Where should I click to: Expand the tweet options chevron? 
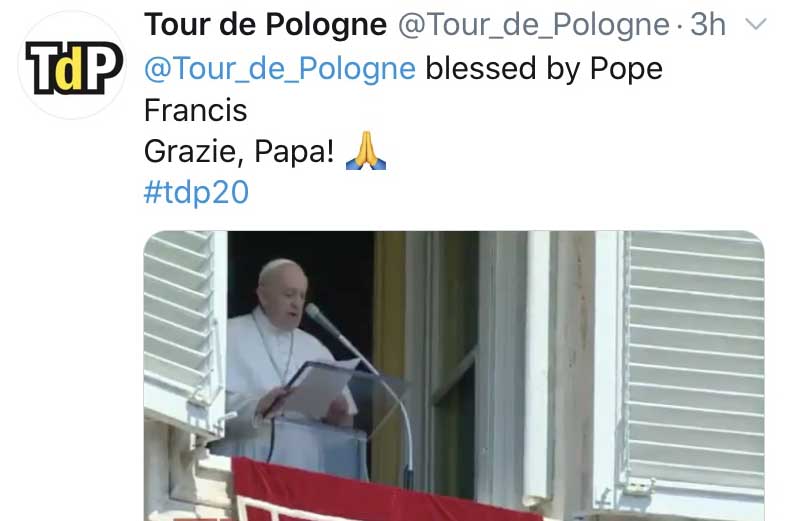click(755, 24)
